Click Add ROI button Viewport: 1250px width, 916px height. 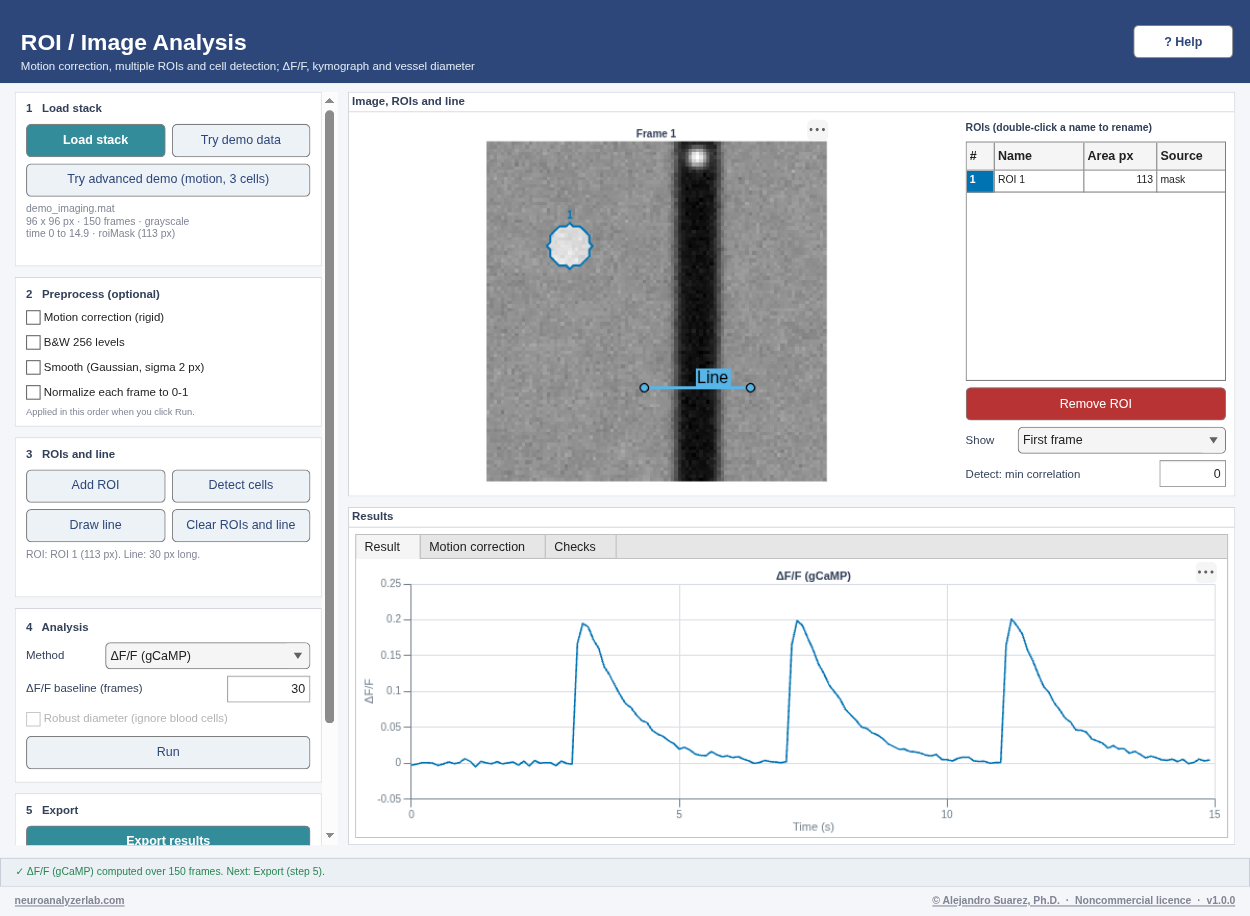[x=95, y=486]
